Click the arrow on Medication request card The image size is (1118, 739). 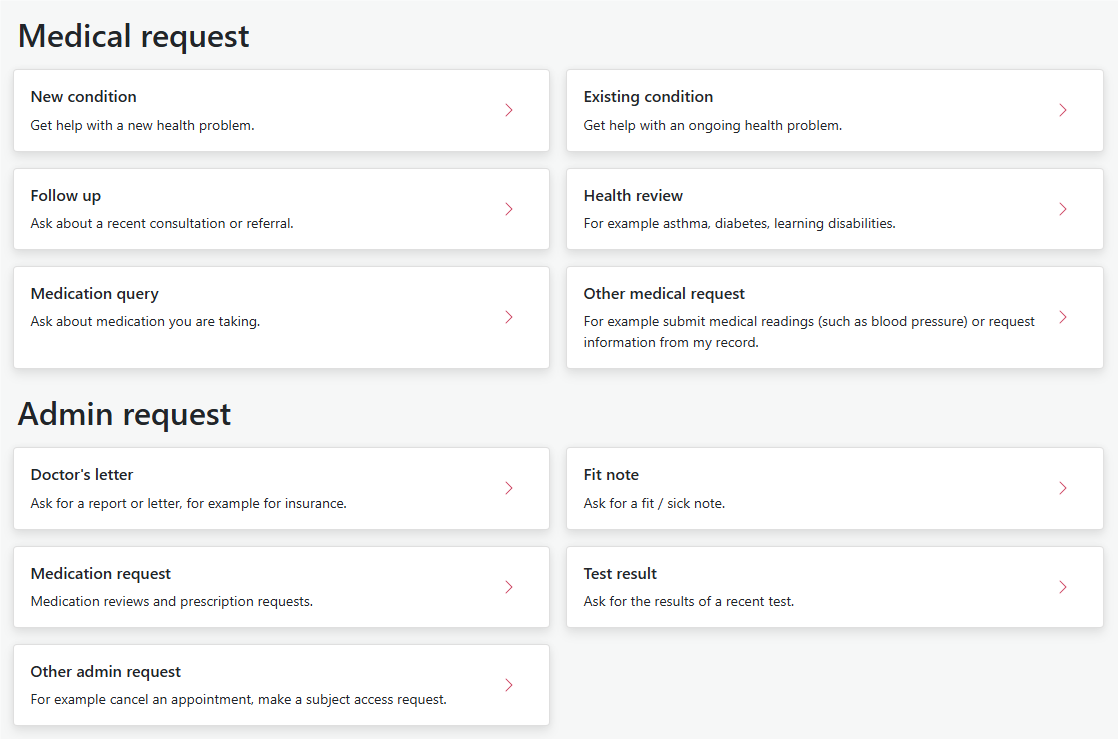pyautogui.click(x=509, y=587)
